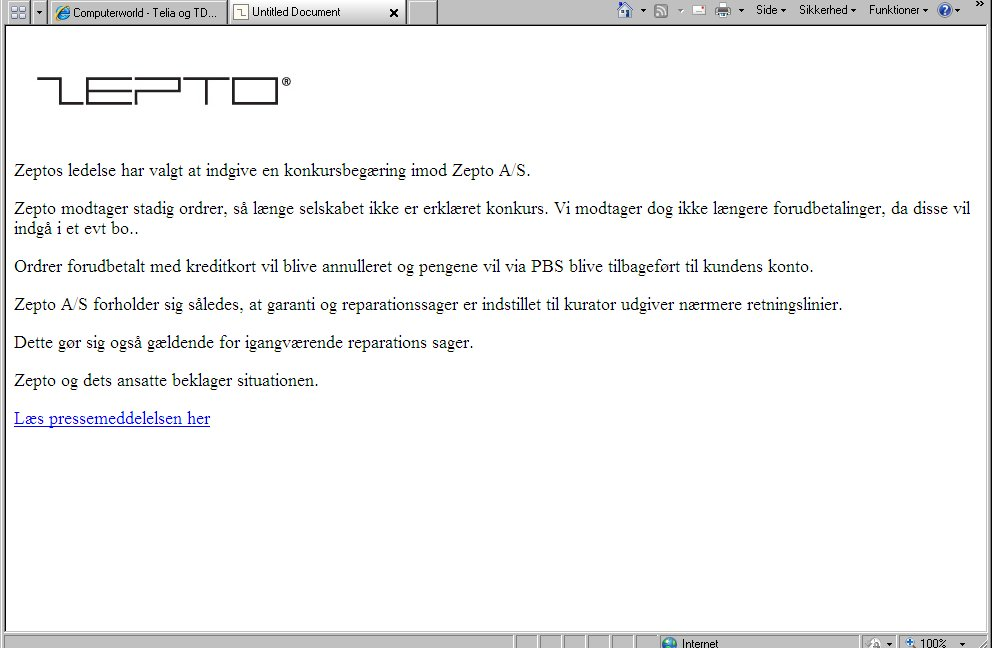This screenshot has height=648, width=992.
Task: Click the text 'Zepto og dets ansatte beklager situationen.'
Action: pos(166,381)
